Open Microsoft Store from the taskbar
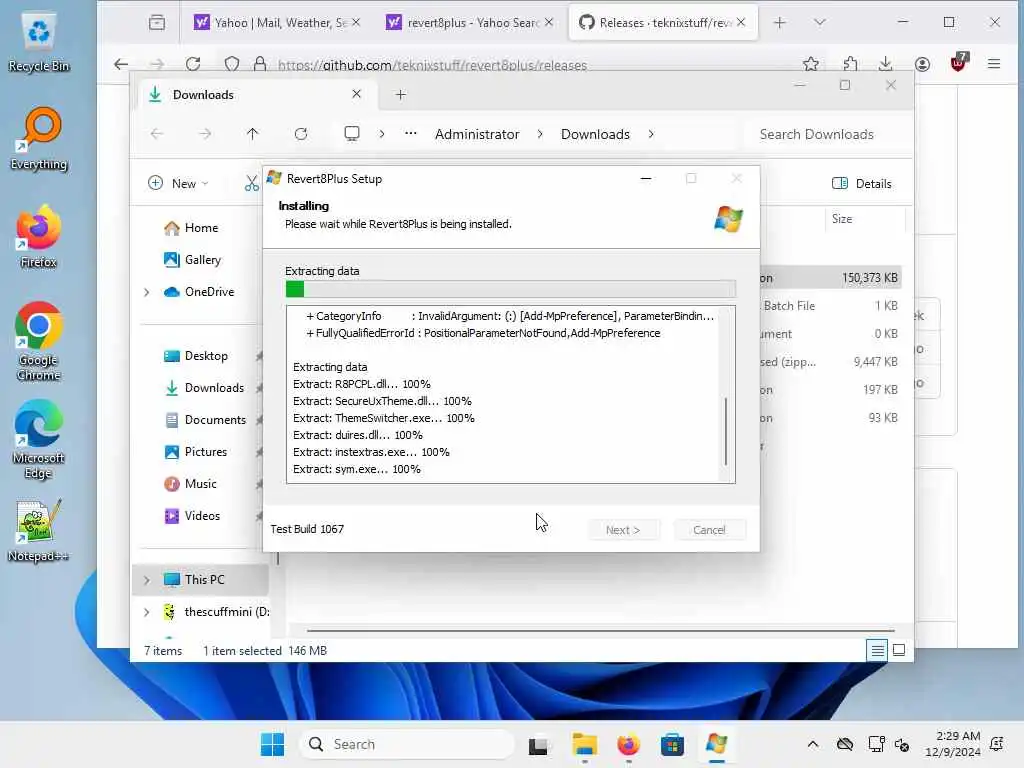 pyautogui.click(x=672, y=744)
